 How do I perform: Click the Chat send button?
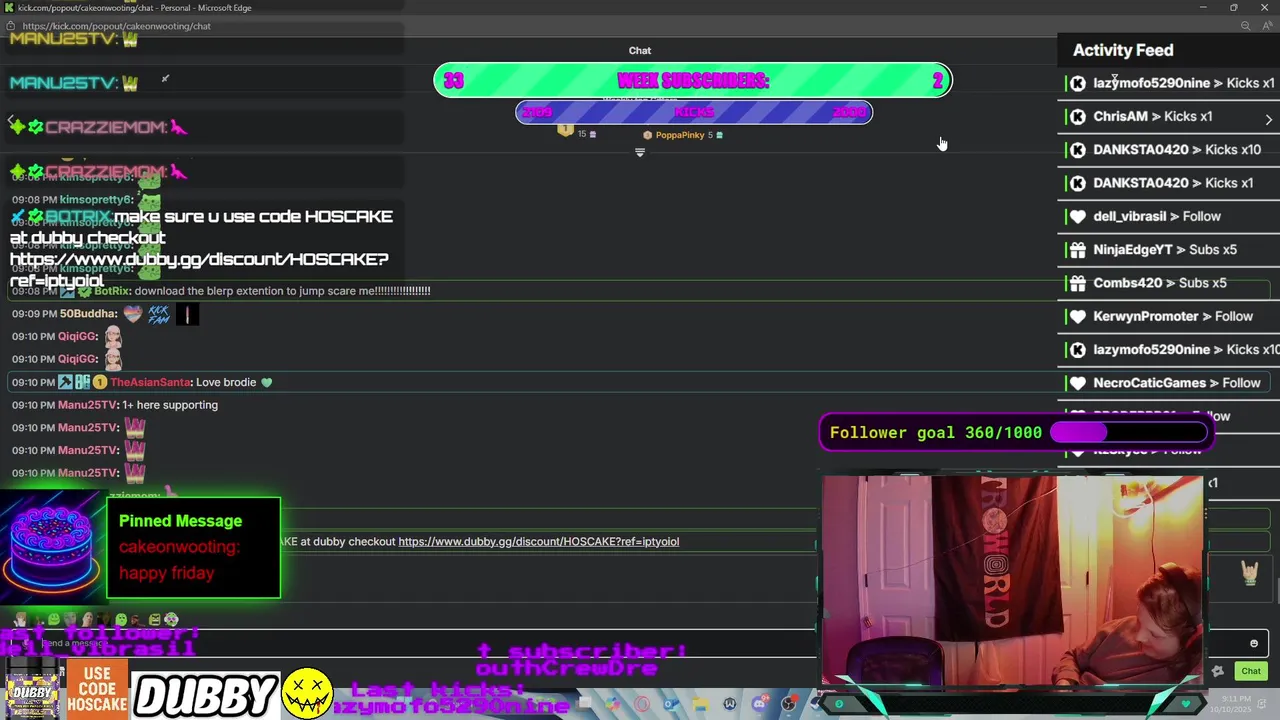[x=1250, y=671]
